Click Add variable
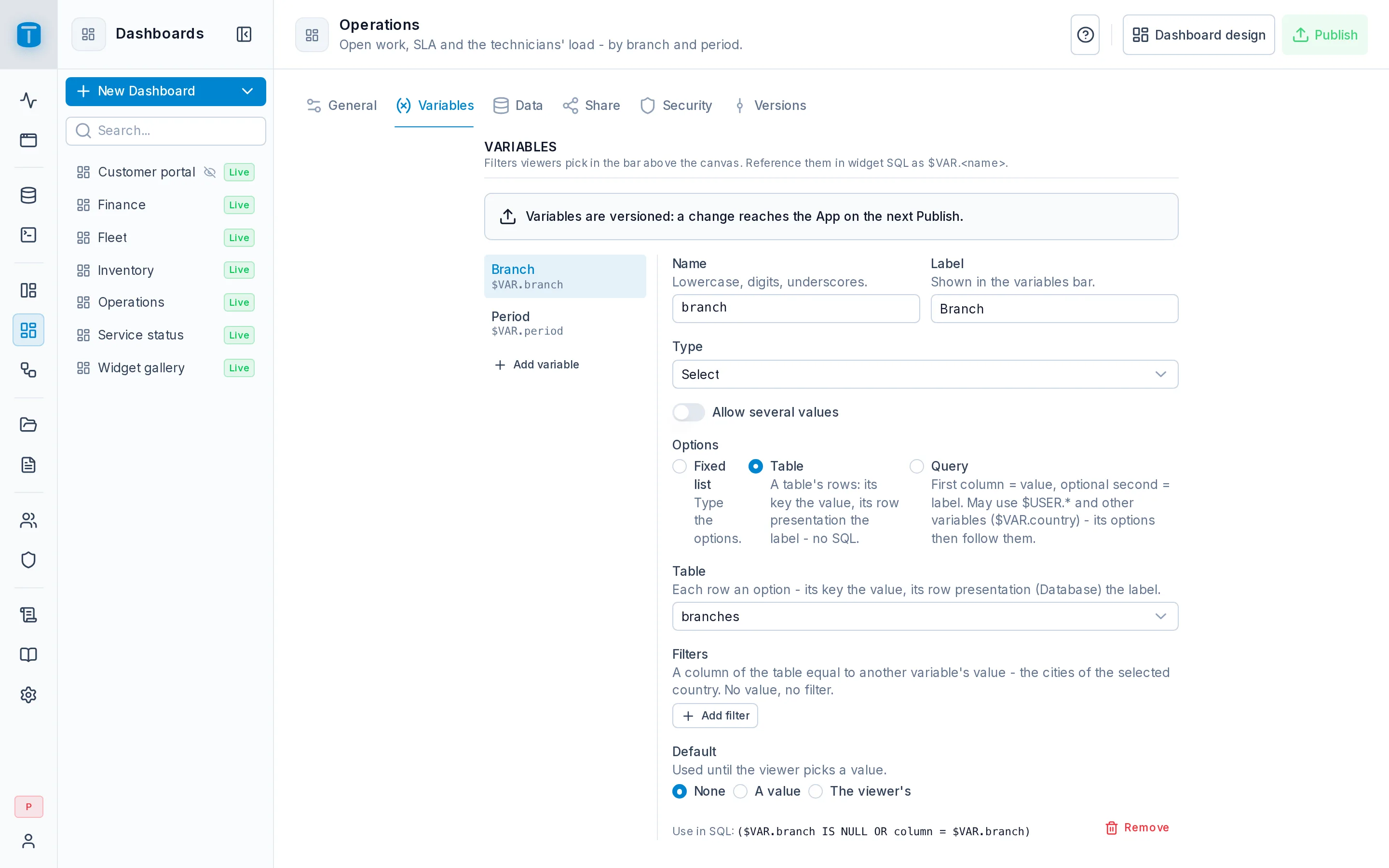 click(x=537, y=365)
